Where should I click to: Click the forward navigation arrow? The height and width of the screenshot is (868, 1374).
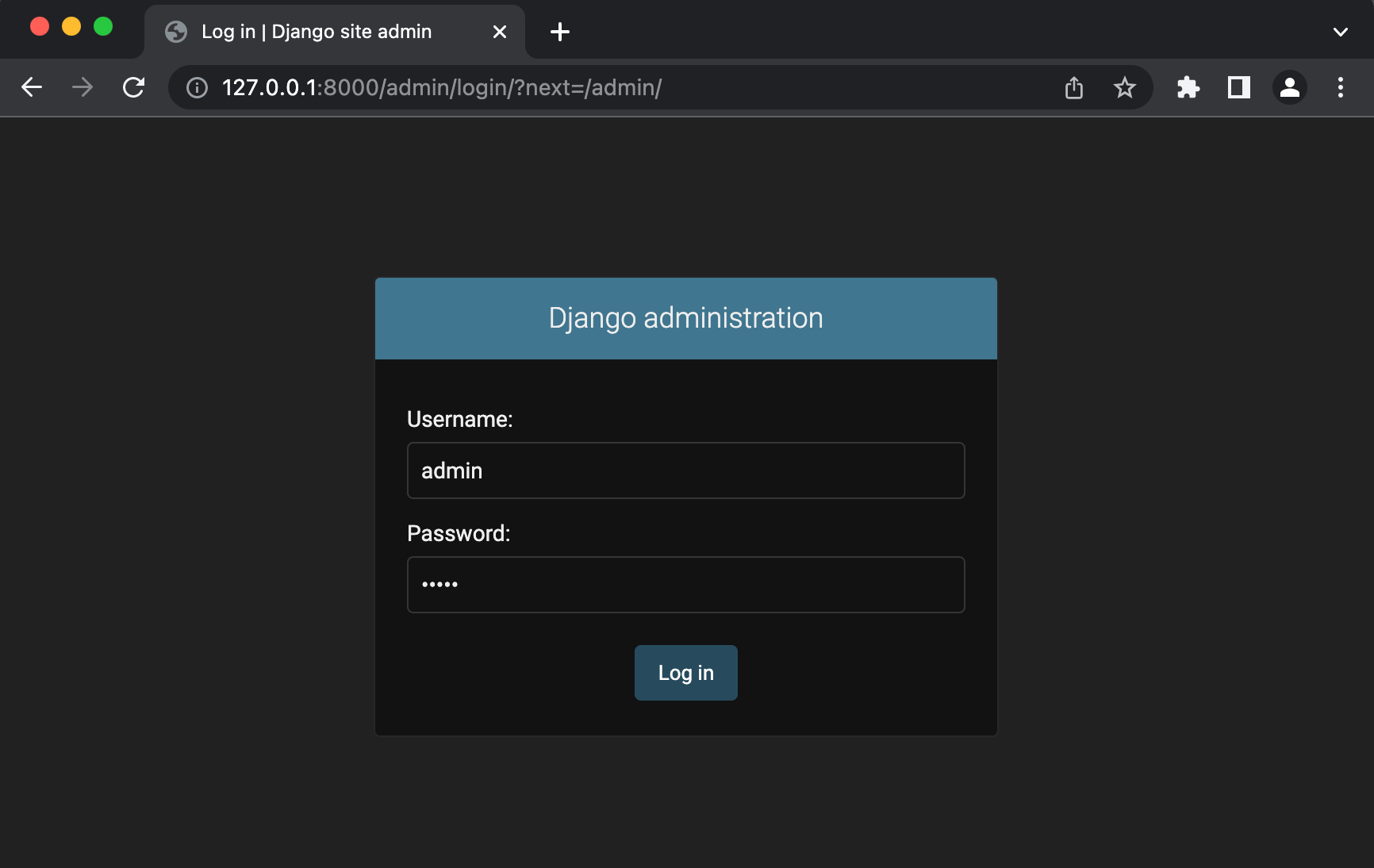[x=83, y=87]
